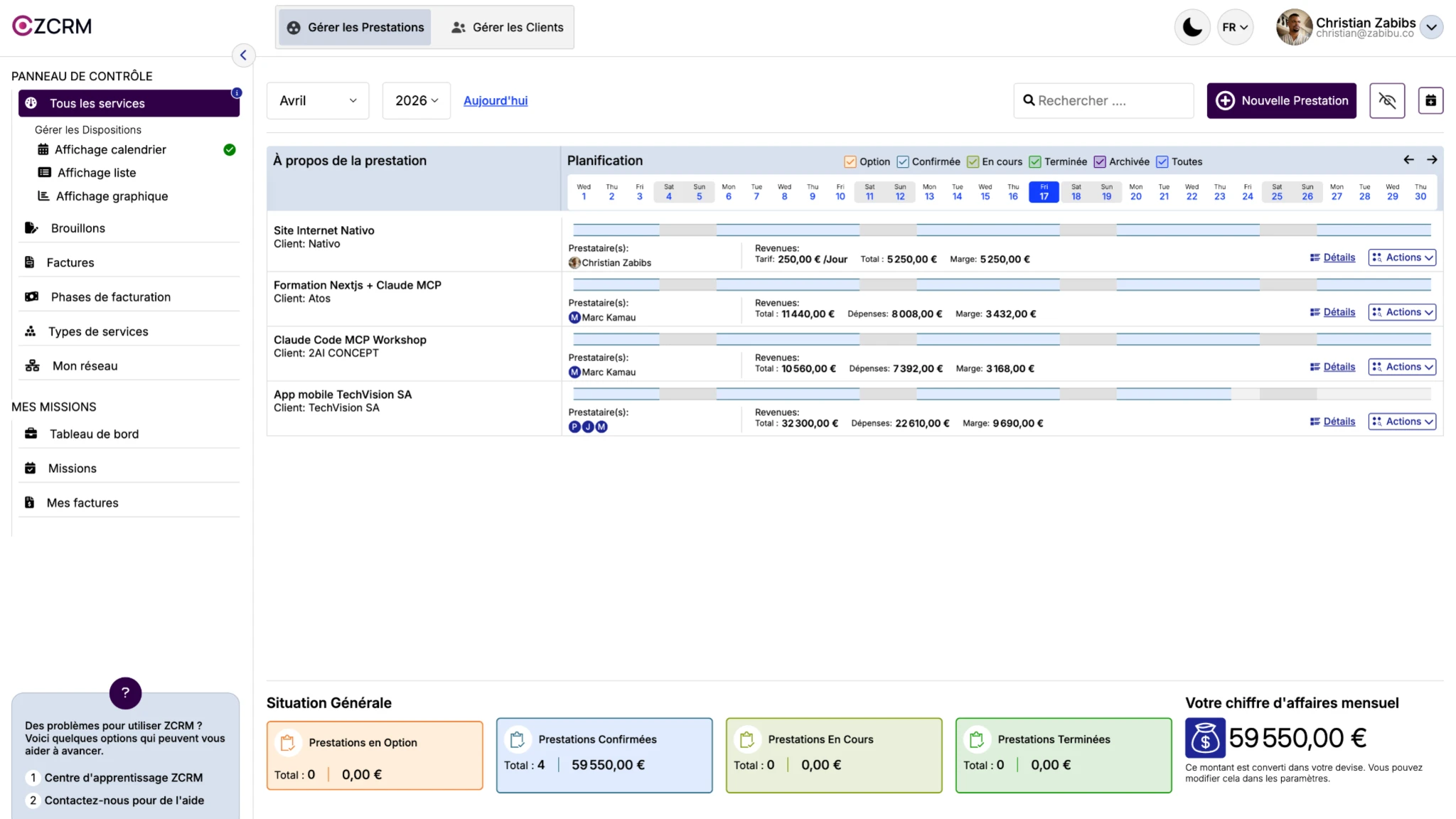Select Affichage liste view
This screenshot has height=819, width=1456.
pos(96,173)
